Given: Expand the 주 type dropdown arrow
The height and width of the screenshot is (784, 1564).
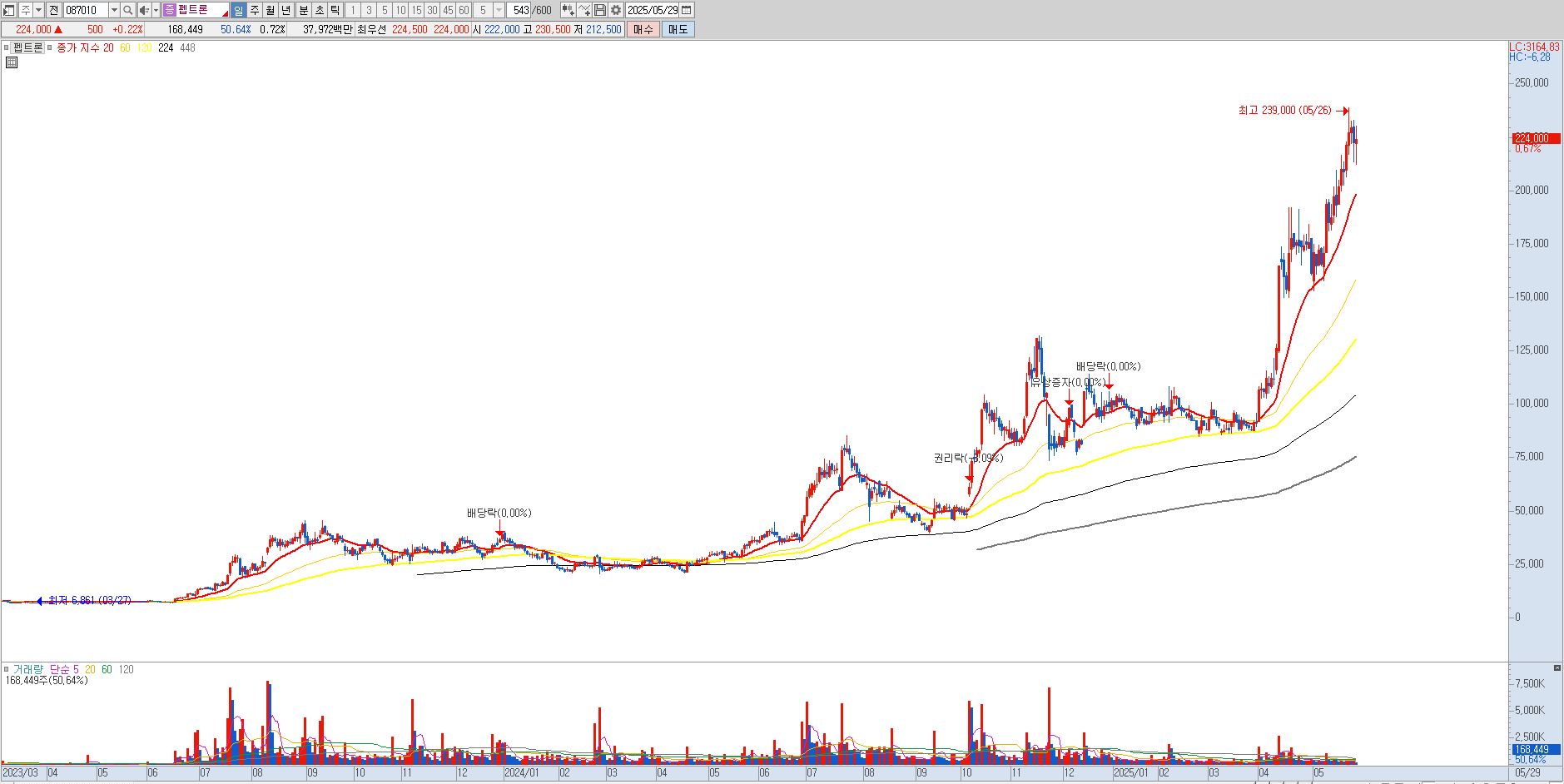Looking at the screenshot, I should click(x=38, y=10).
